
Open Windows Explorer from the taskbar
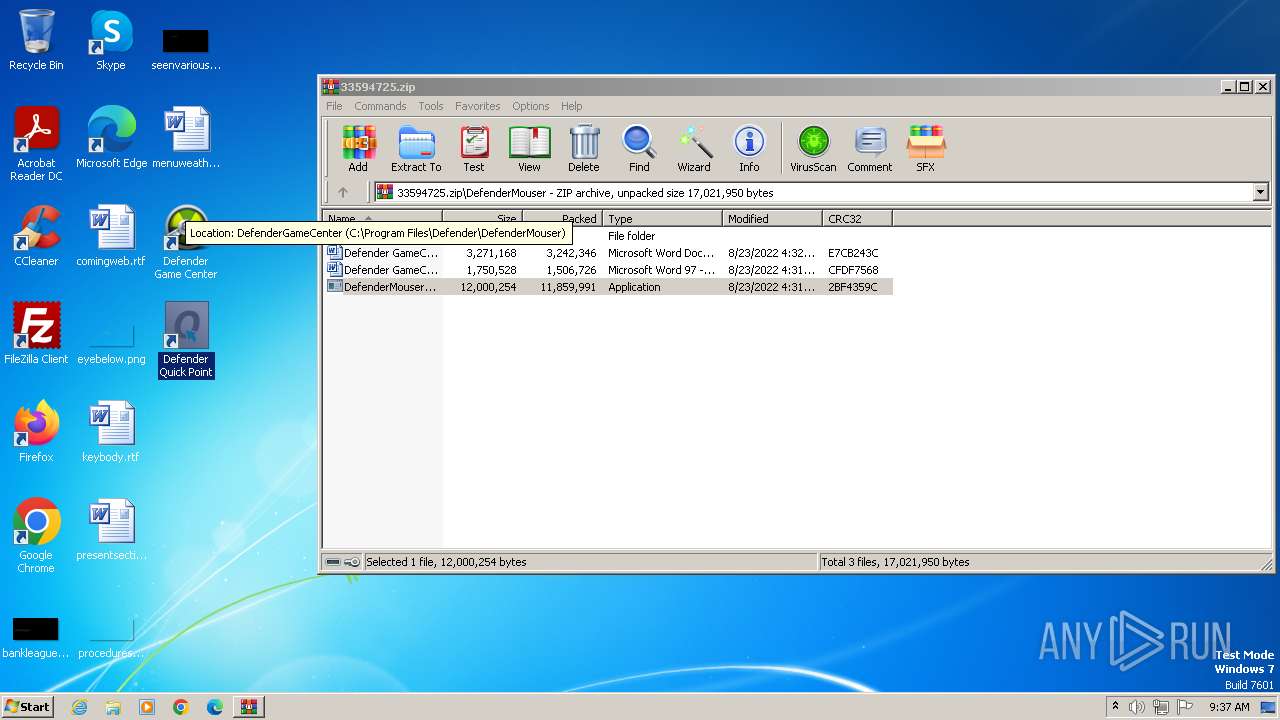point(113,707)
